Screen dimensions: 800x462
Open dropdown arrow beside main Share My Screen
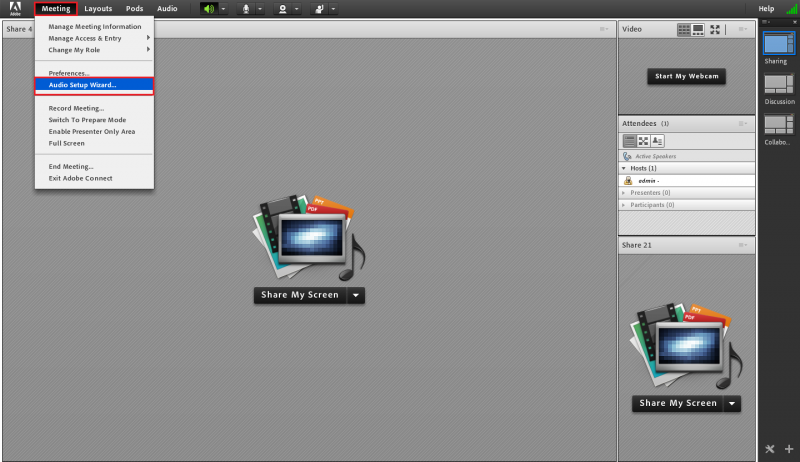point(356,295)
